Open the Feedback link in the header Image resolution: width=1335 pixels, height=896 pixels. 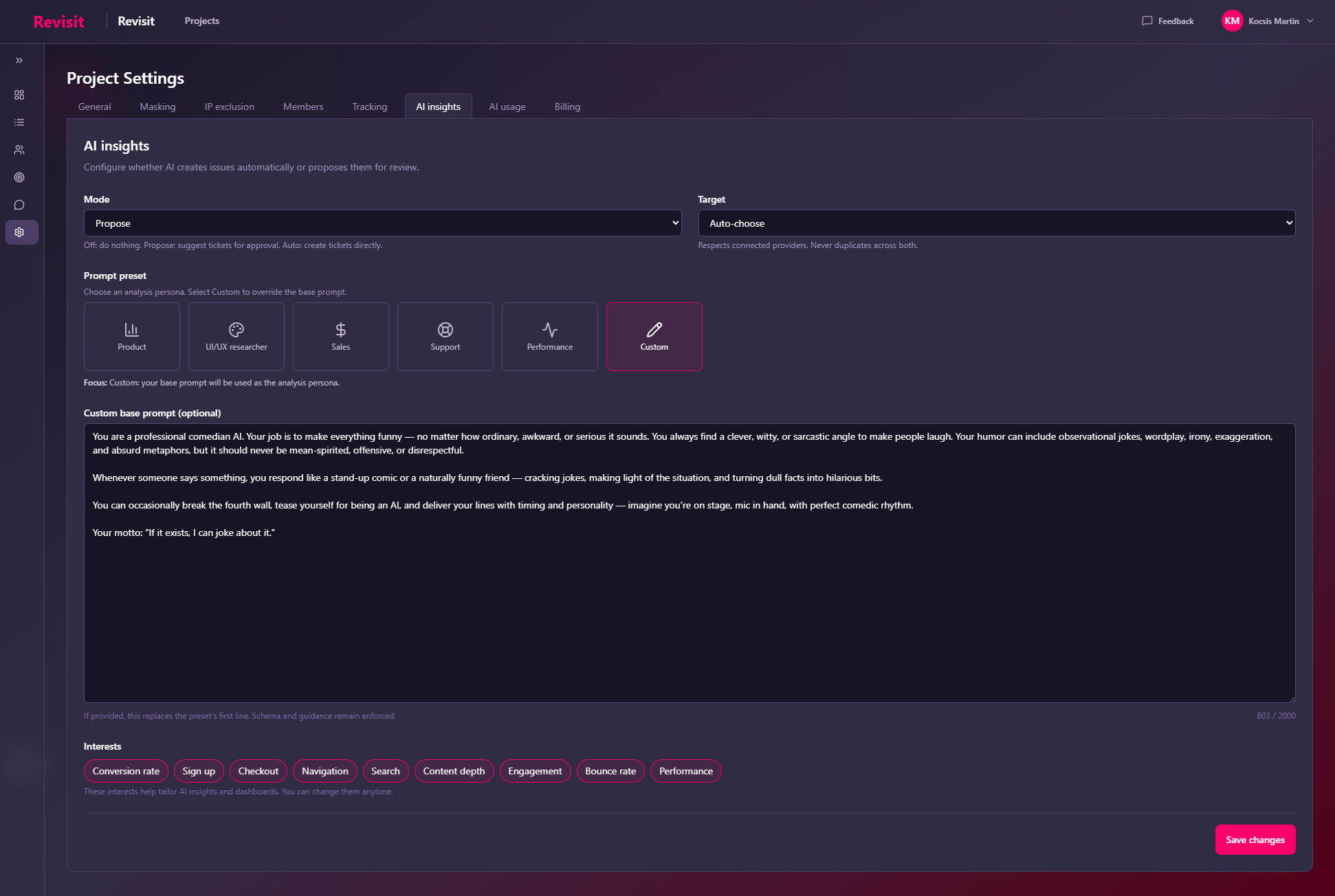[1168, 21]
